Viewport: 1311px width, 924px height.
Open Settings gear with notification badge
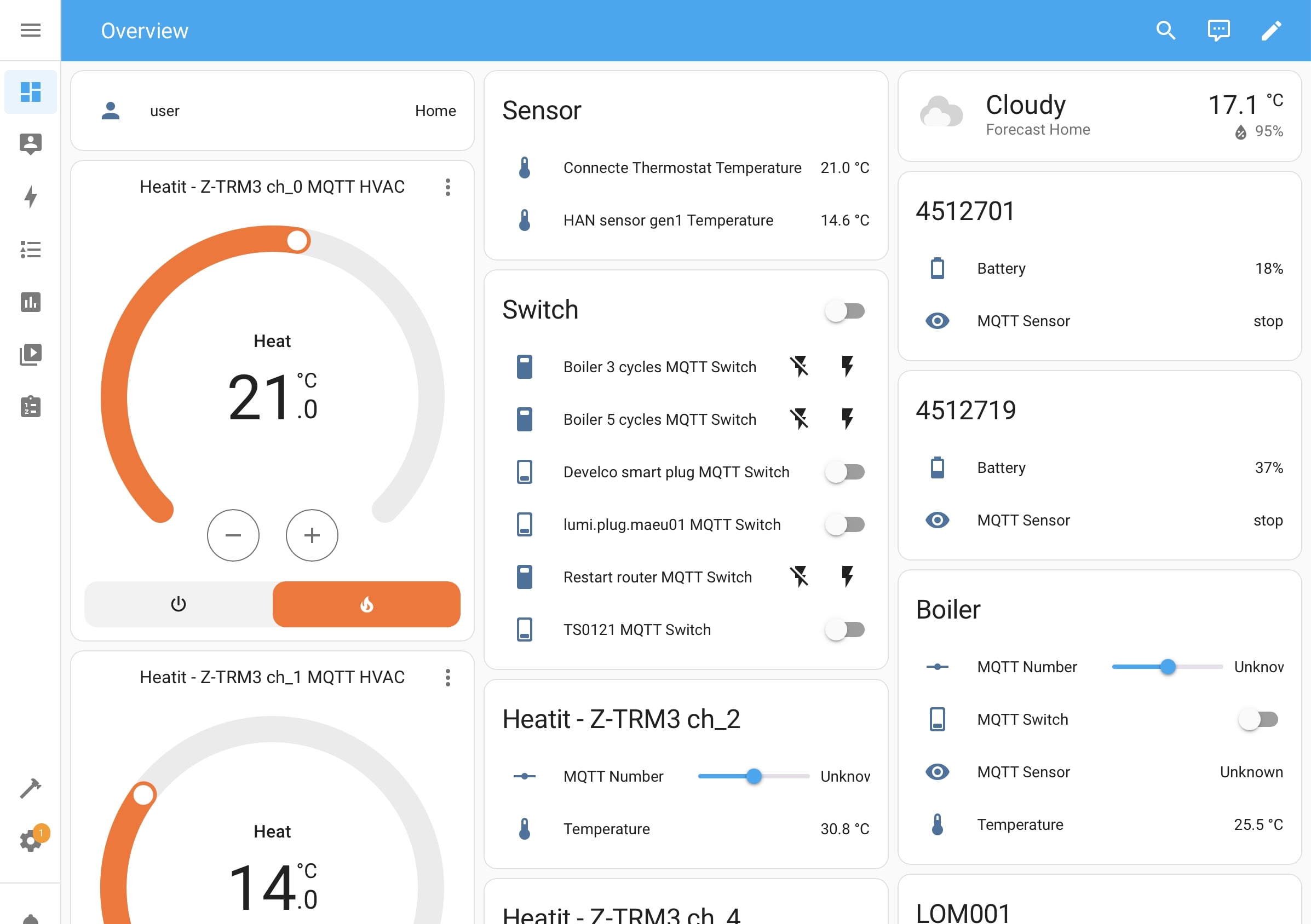click(x=30, y=841)
